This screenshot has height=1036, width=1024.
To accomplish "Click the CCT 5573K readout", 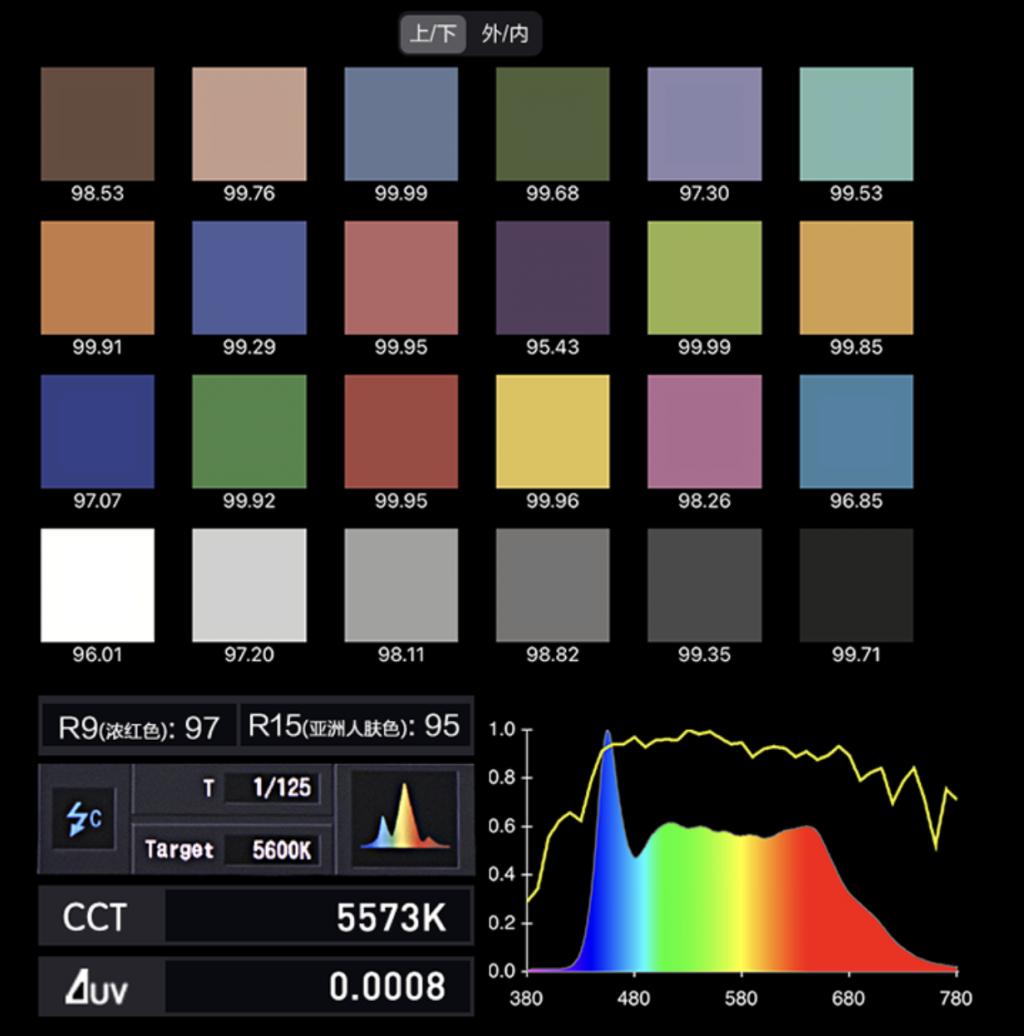I will point(318,917).
